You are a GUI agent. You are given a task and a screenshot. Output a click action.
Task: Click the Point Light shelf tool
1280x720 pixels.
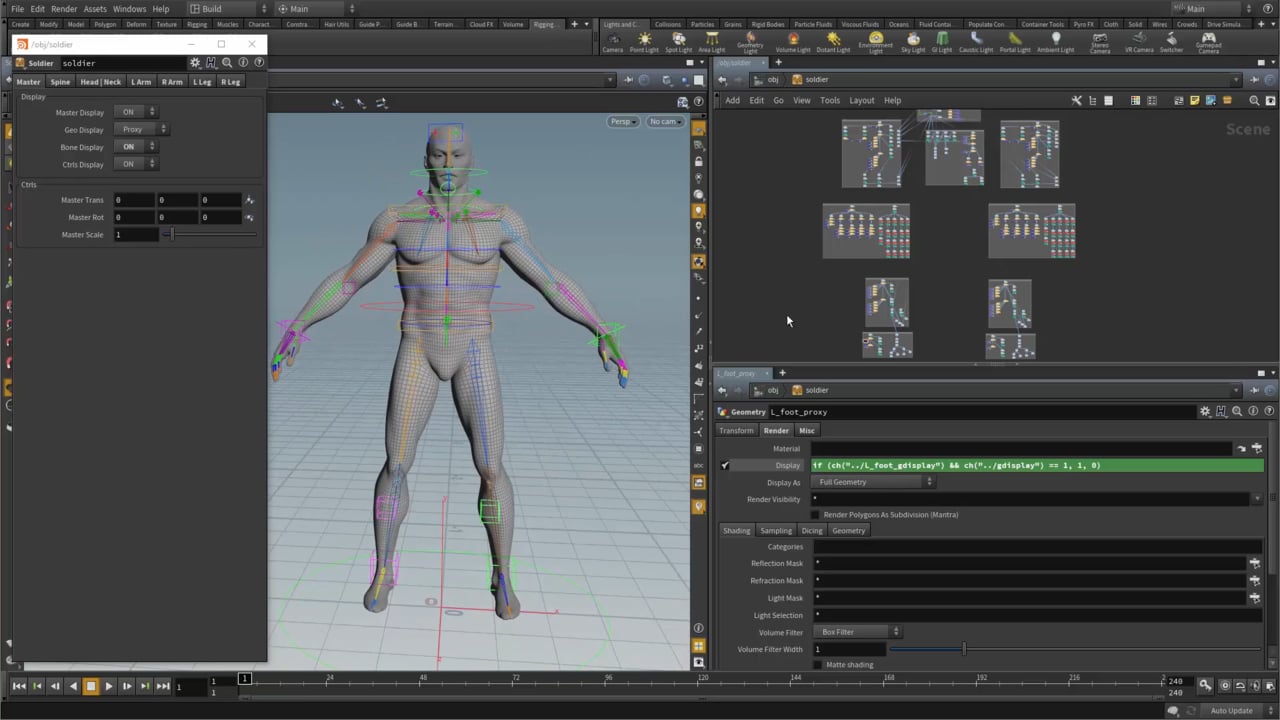point(644,42)
